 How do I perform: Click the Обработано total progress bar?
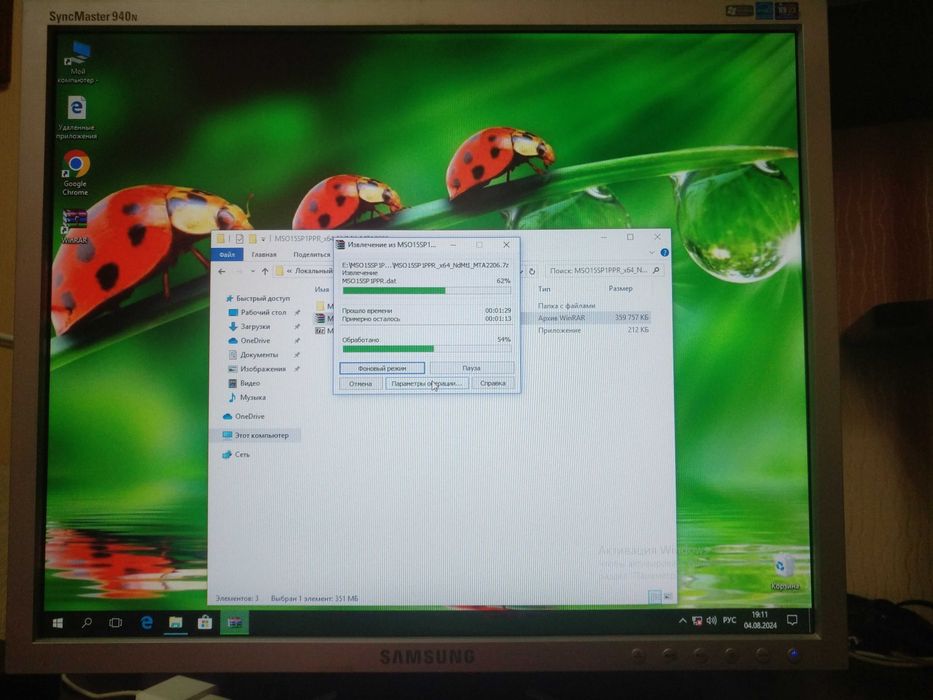point(427,349)
